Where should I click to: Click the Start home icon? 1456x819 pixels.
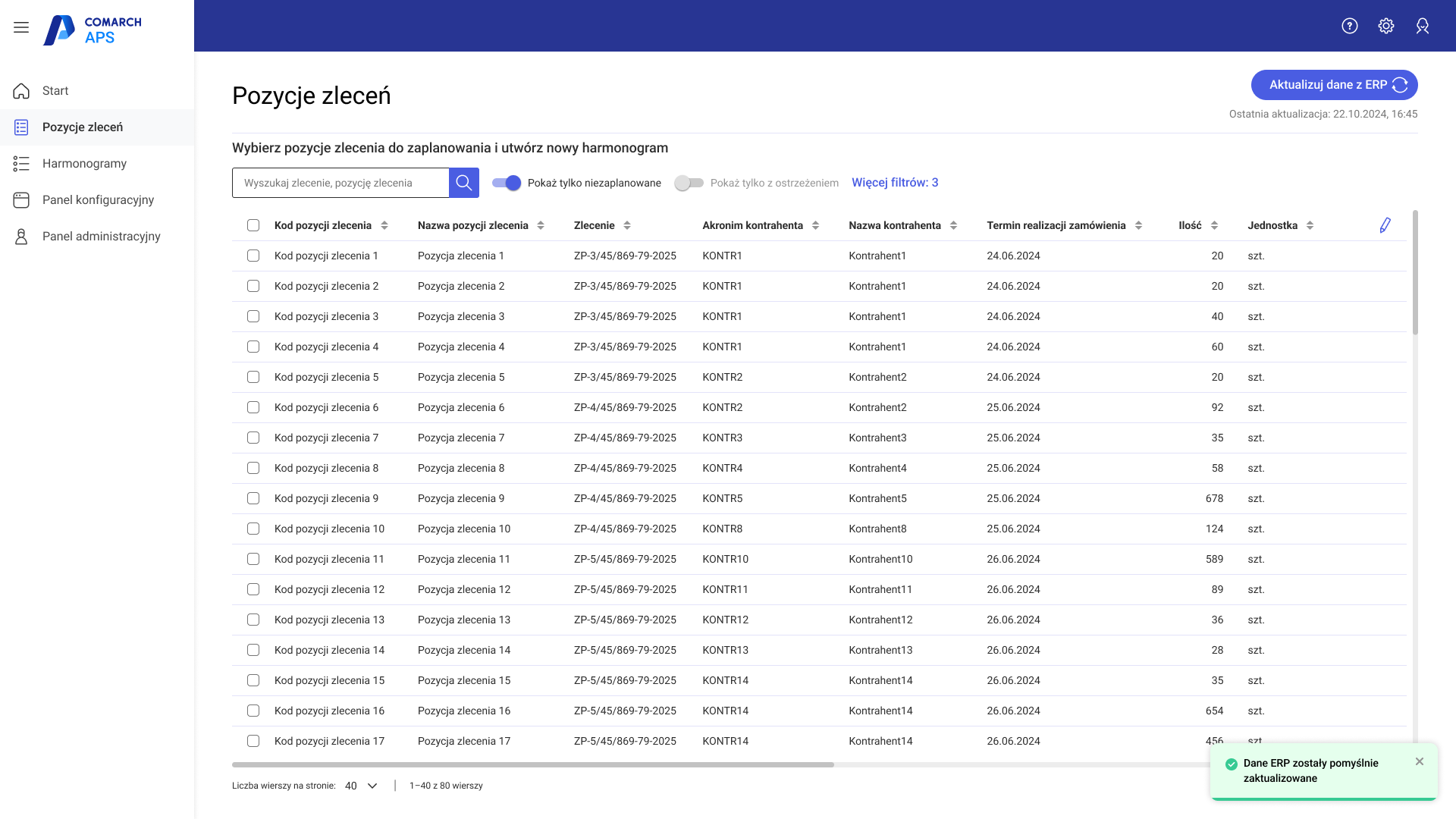click(21, 91)
